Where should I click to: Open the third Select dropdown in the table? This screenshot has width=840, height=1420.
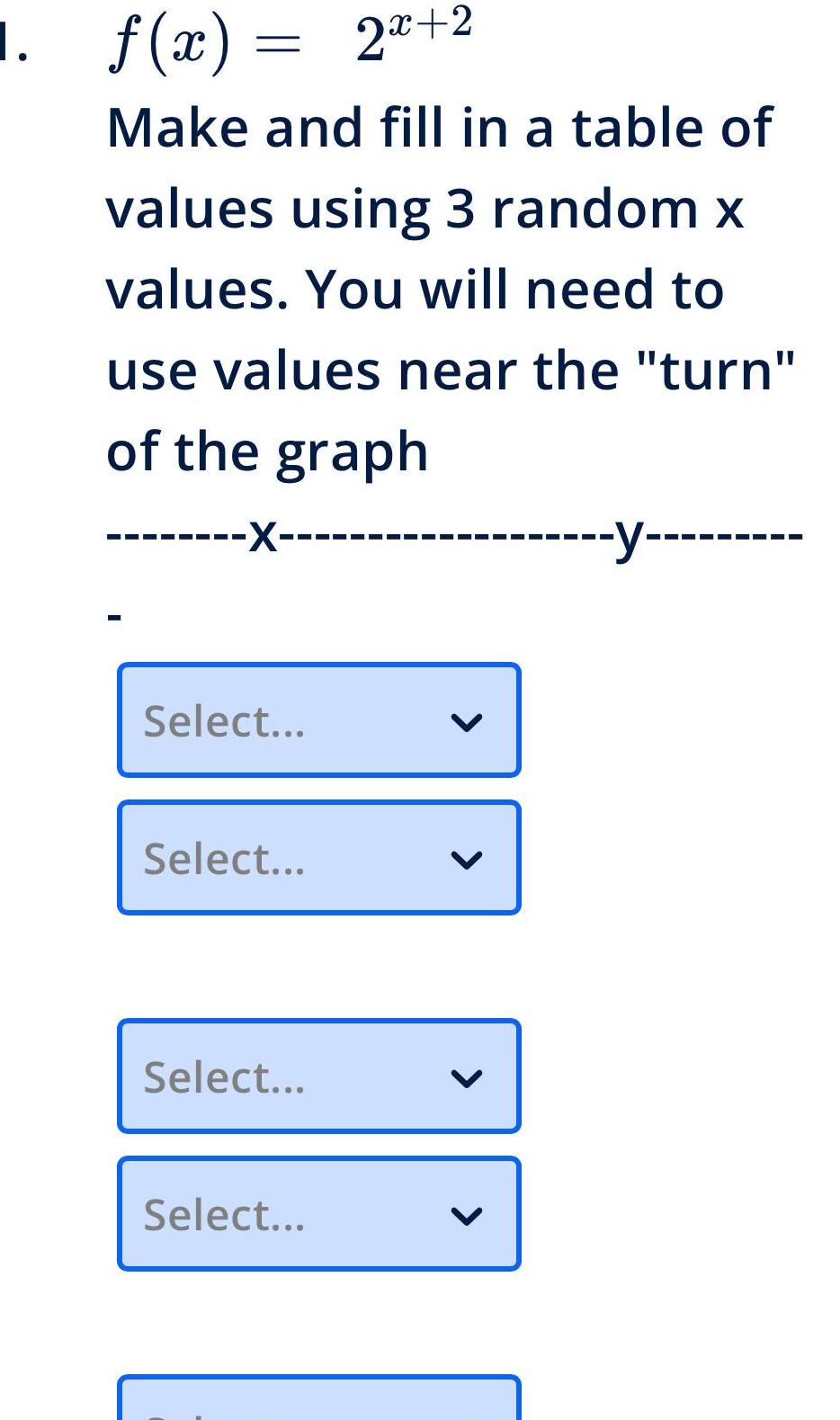319,1075
